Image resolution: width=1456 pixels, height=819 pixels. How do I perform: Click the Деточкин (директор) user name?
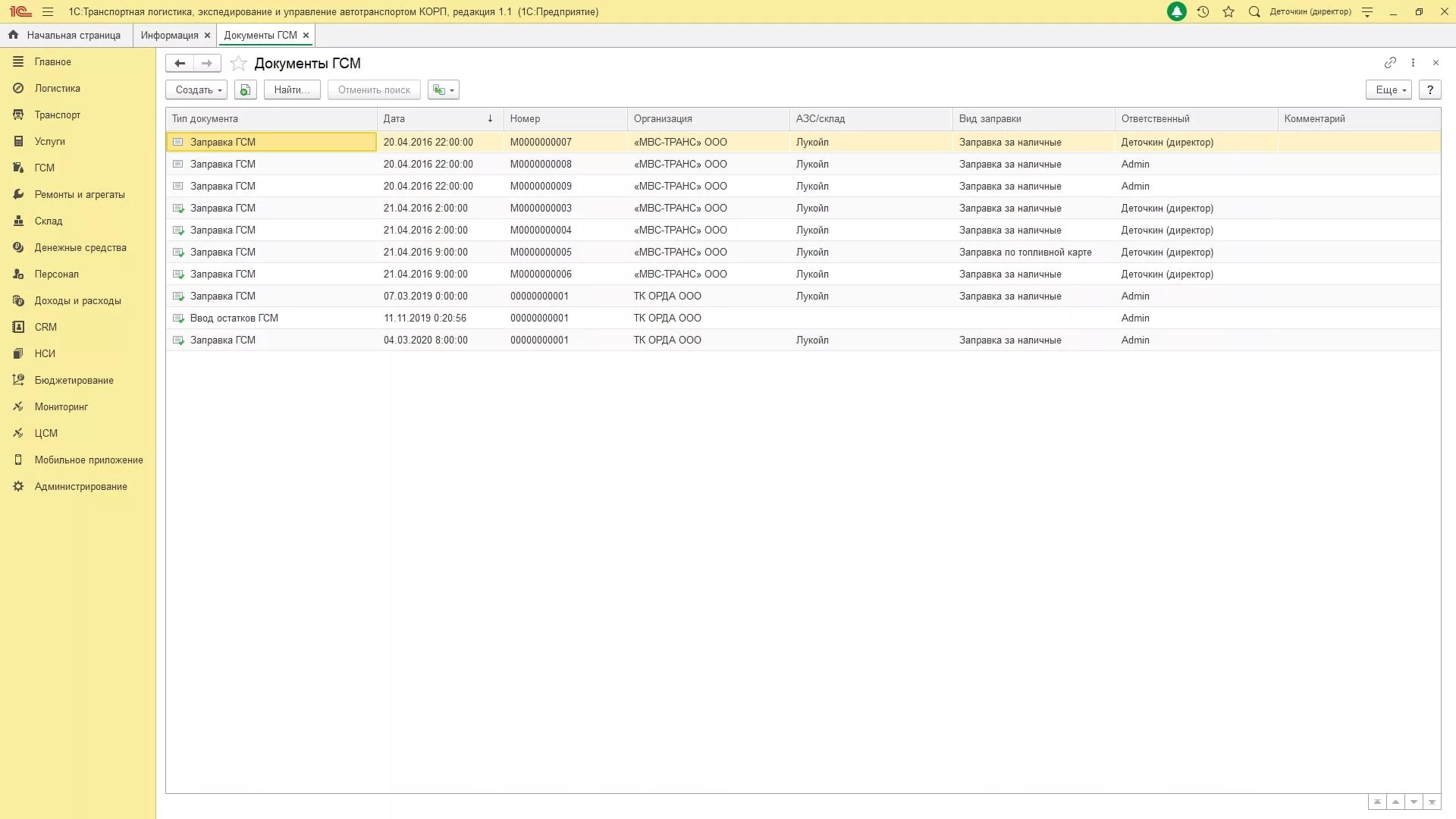tap(1310, 11)
